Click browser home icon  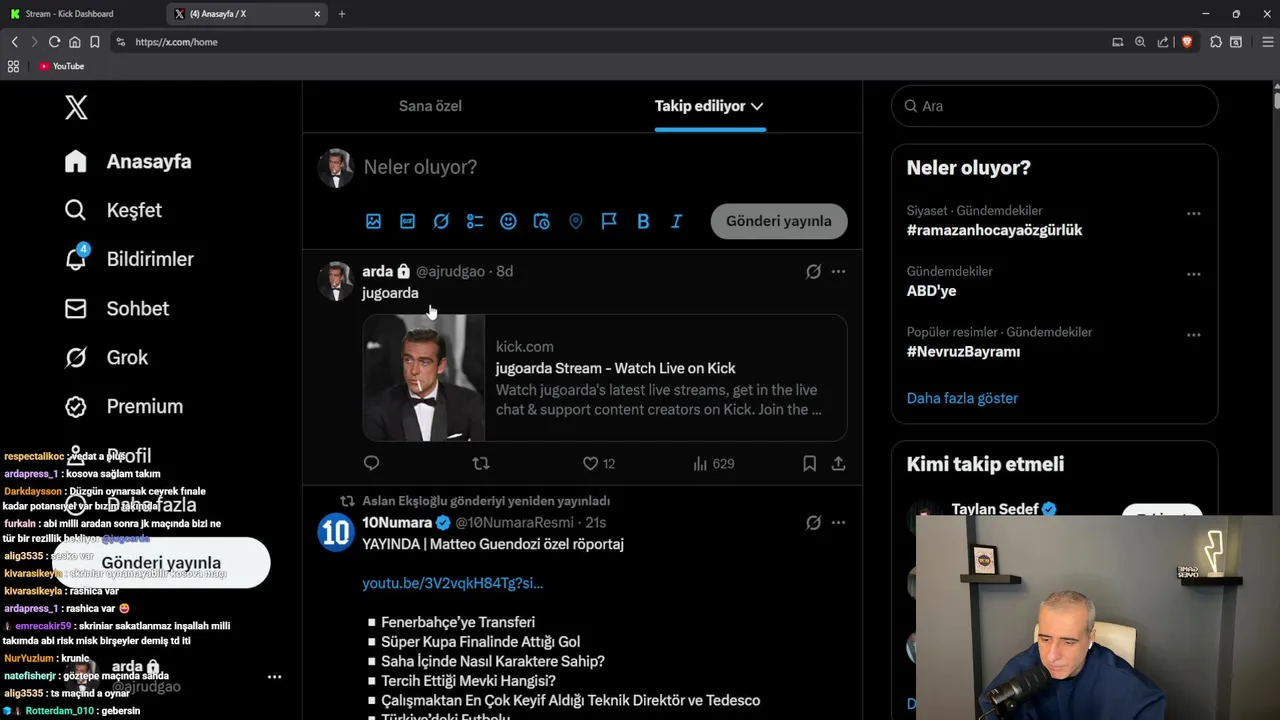[x=74, y=42]
